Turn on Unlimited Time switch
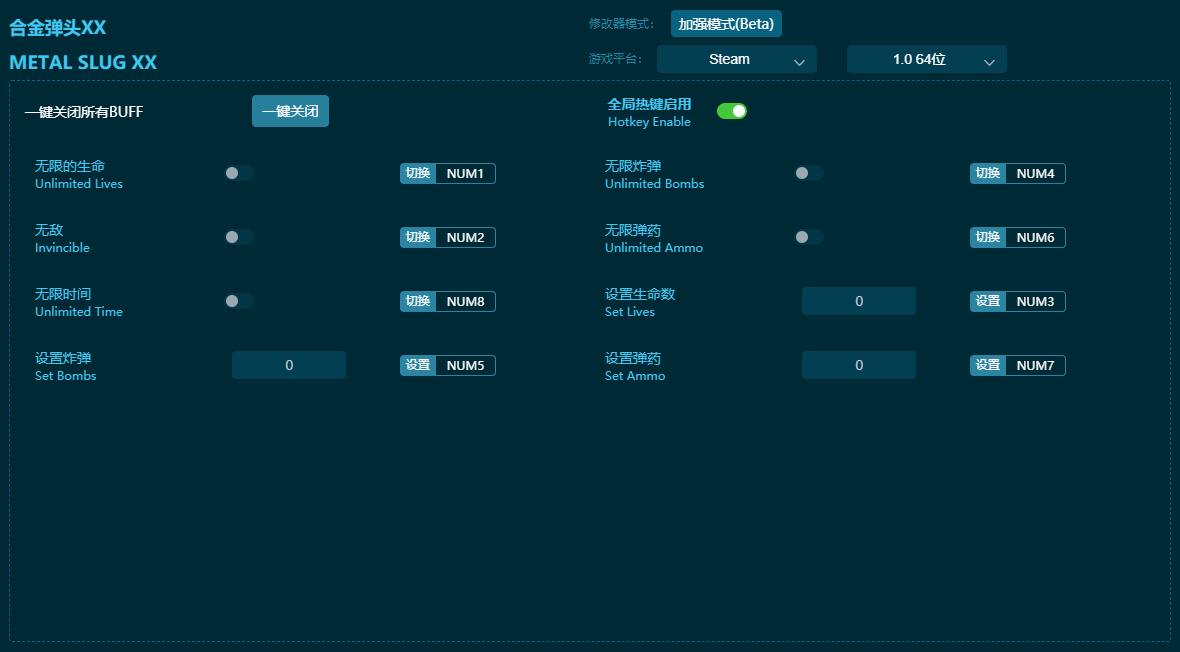Viewport: 1180px width, 652px height. point(239,301)
